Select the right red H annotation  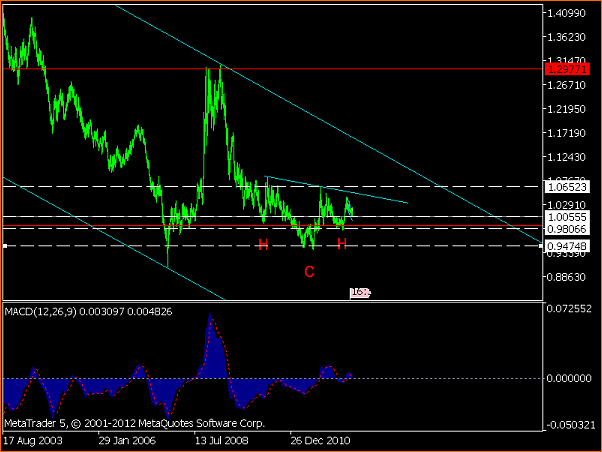click(342, 243)
